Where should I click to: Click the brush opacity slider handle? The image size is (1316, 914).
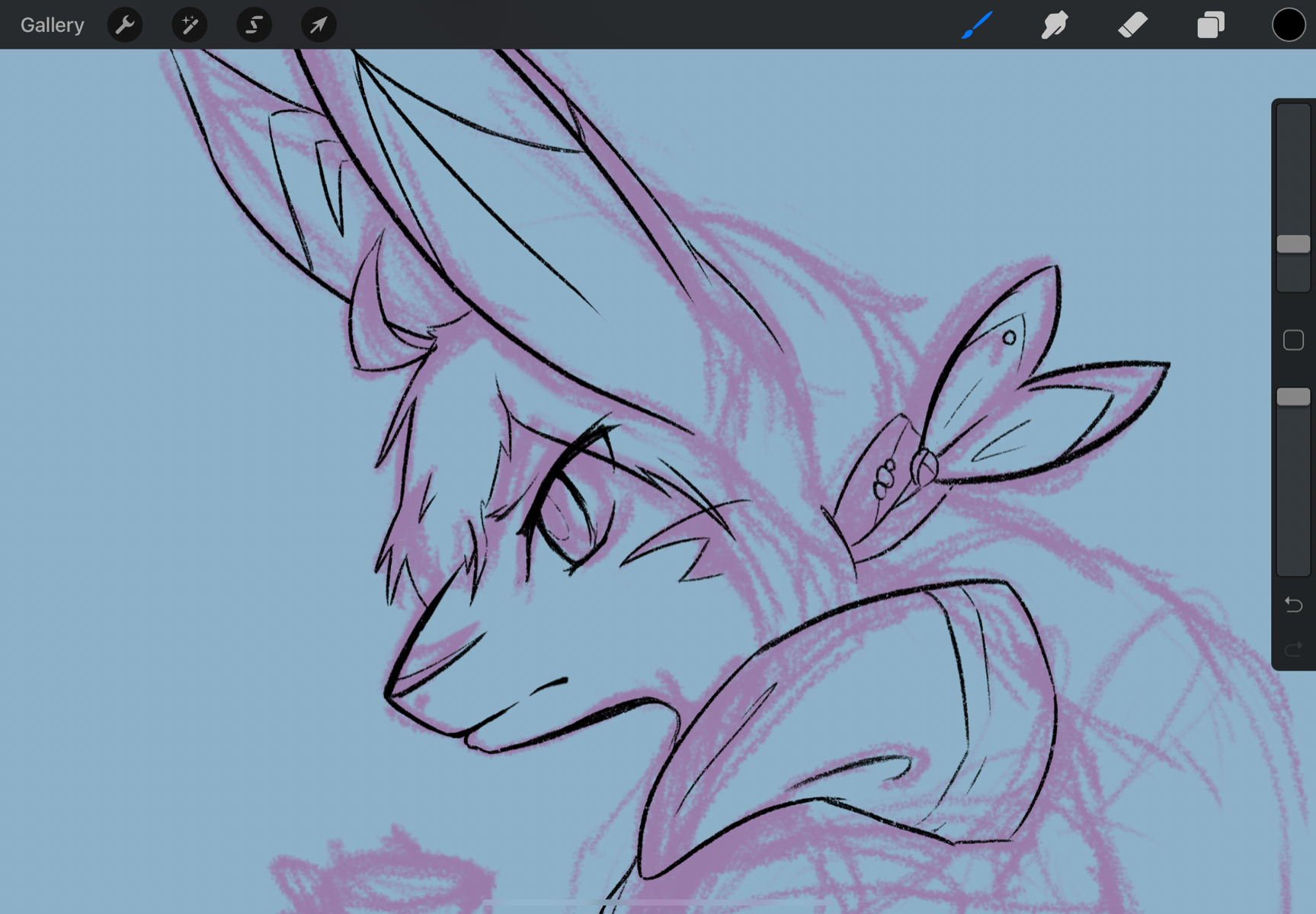[1293, 397]
